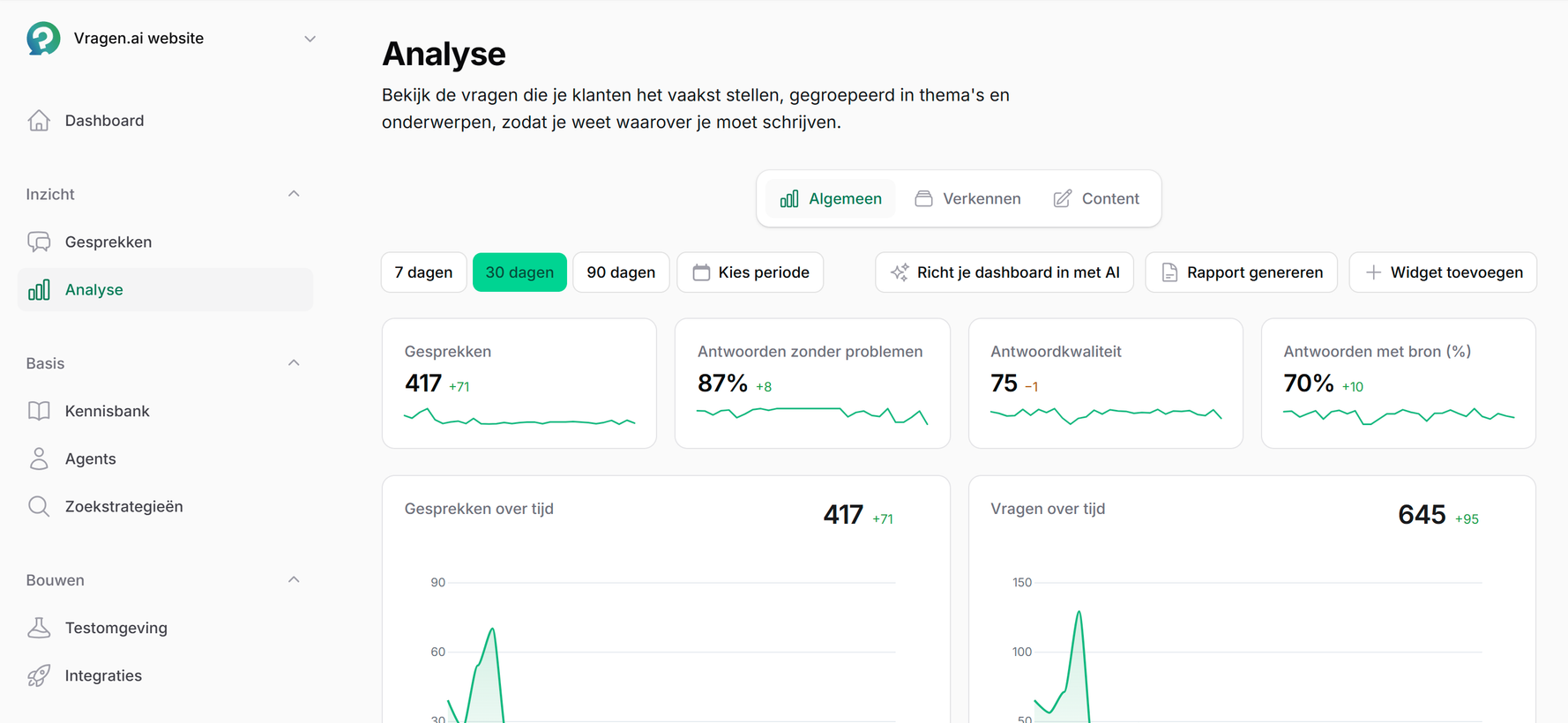Click the Algemeen tab chart icon
Viewport: 1568px width, 723px height.
coord(789,198)
